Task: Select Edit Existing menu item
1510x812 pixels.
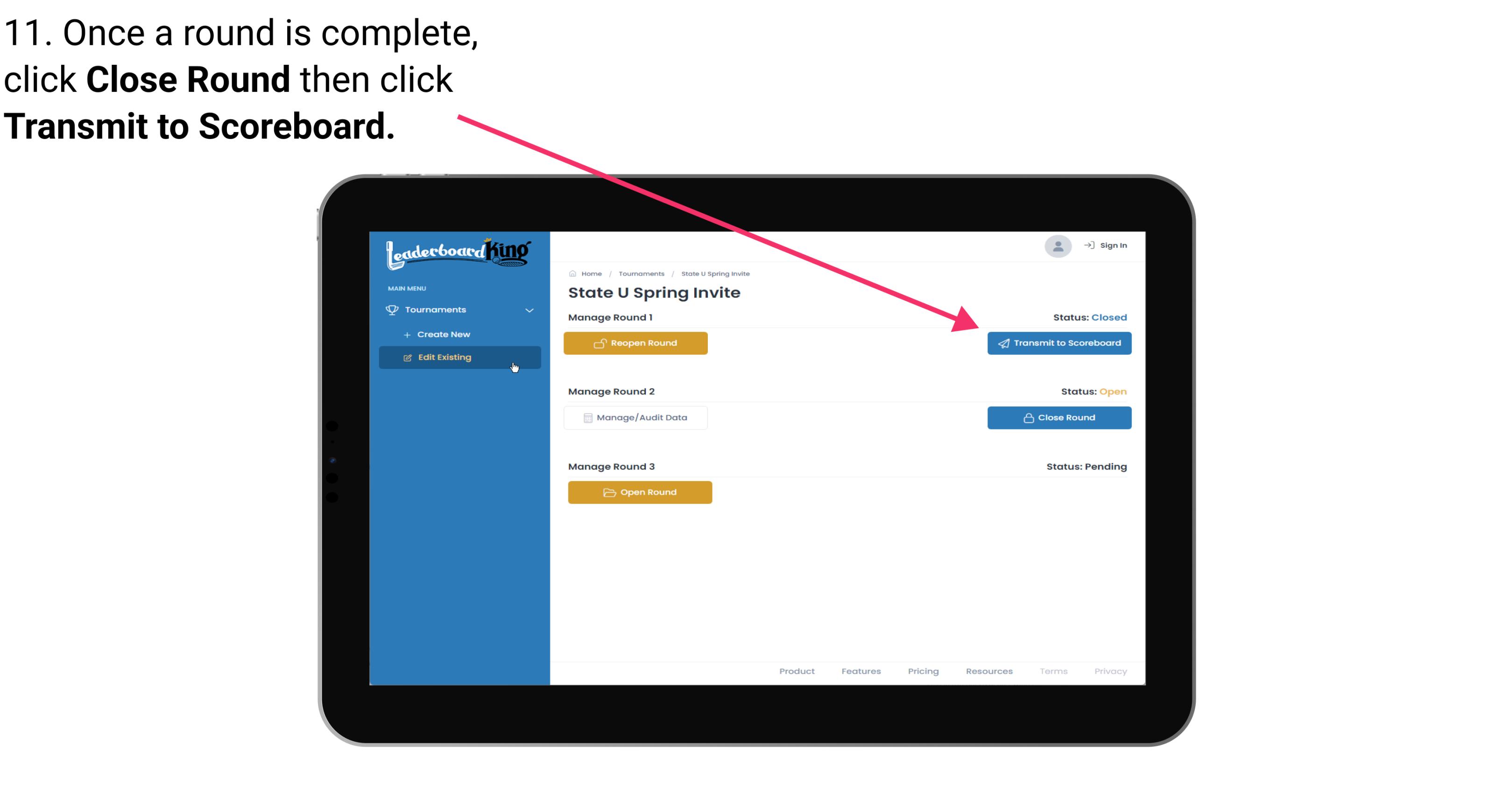Action: point(459,357)
